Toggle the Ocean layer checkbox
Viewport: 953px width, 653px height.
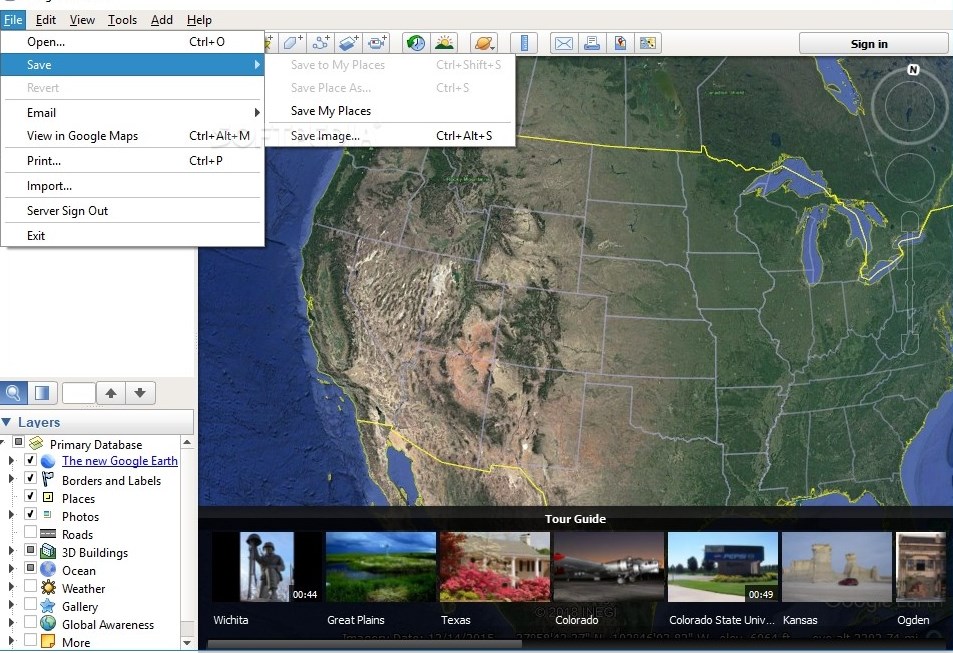(30, 568)
